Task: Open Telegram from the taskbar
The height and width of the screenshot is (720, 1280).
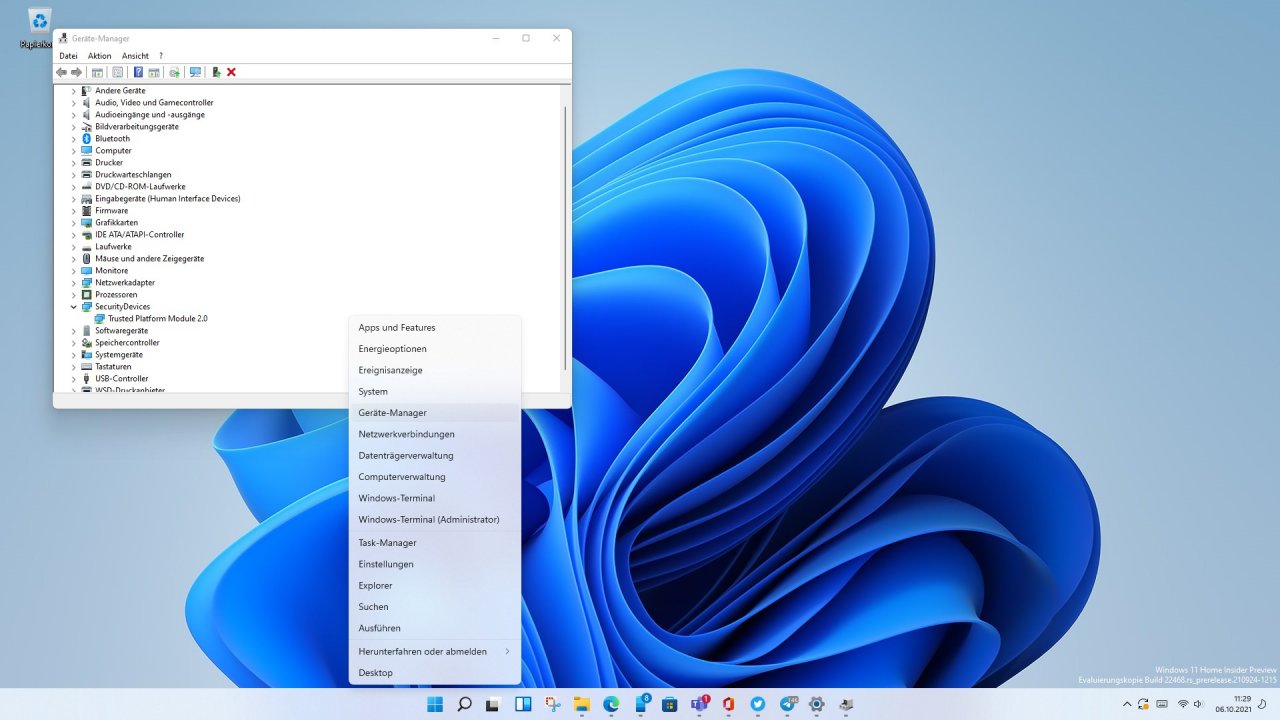Action: pyautogui.click(x=787, y=704)
